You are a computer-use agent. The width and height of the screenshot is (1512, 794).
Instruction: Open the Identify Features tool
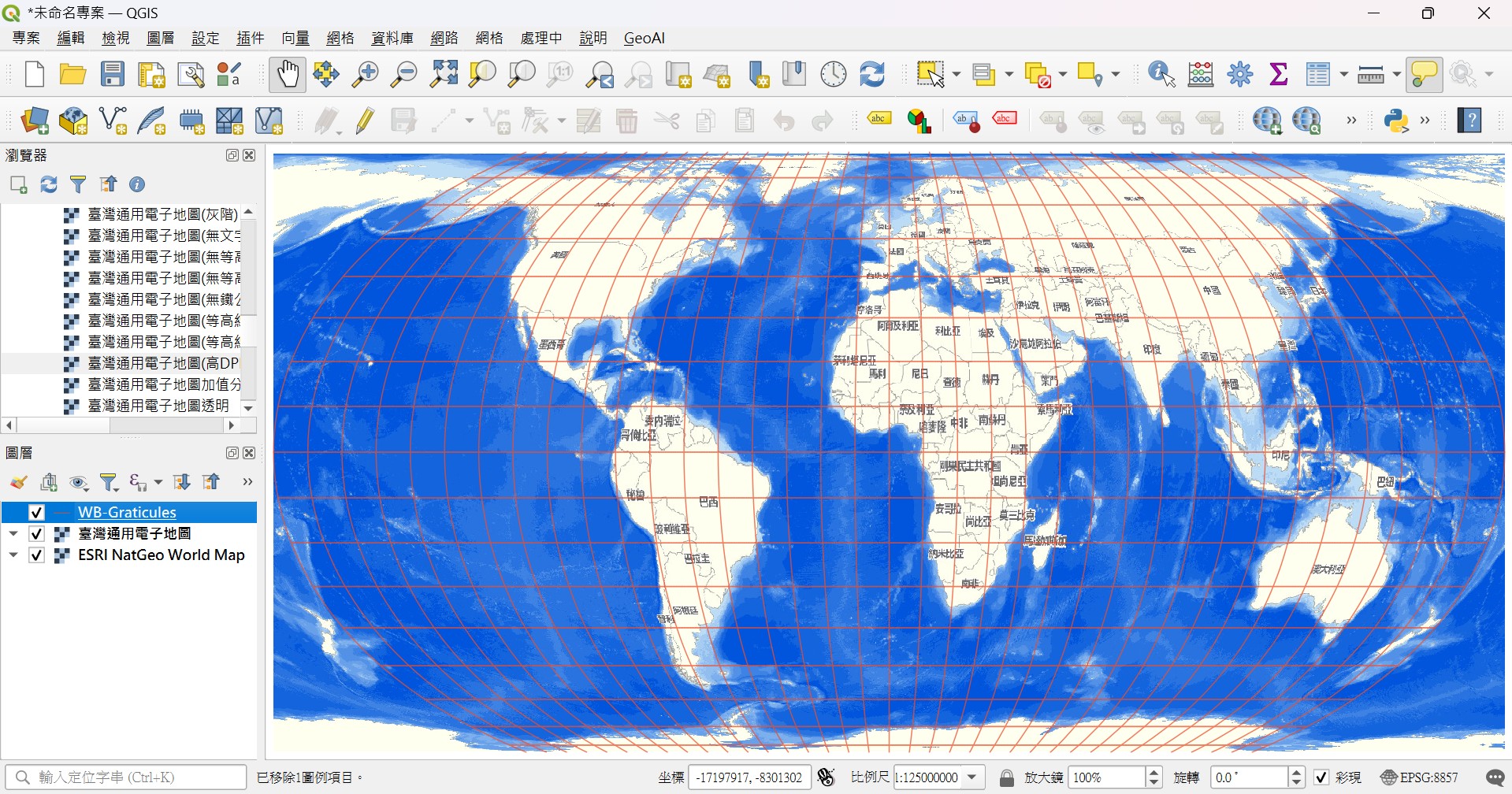pos(1161,75)
